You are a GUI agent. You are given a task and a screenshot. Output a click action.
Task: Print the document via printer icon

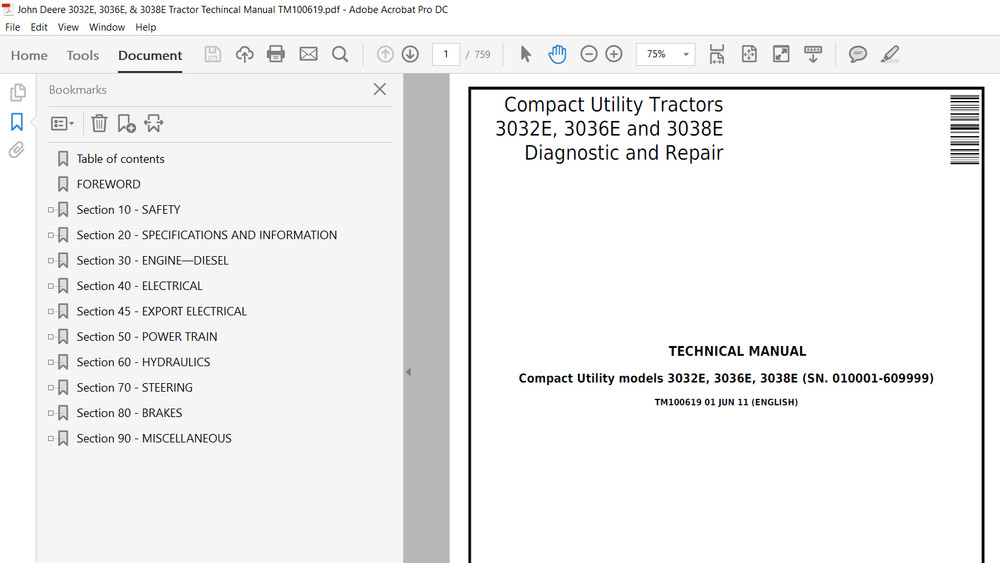coord(276,54)
